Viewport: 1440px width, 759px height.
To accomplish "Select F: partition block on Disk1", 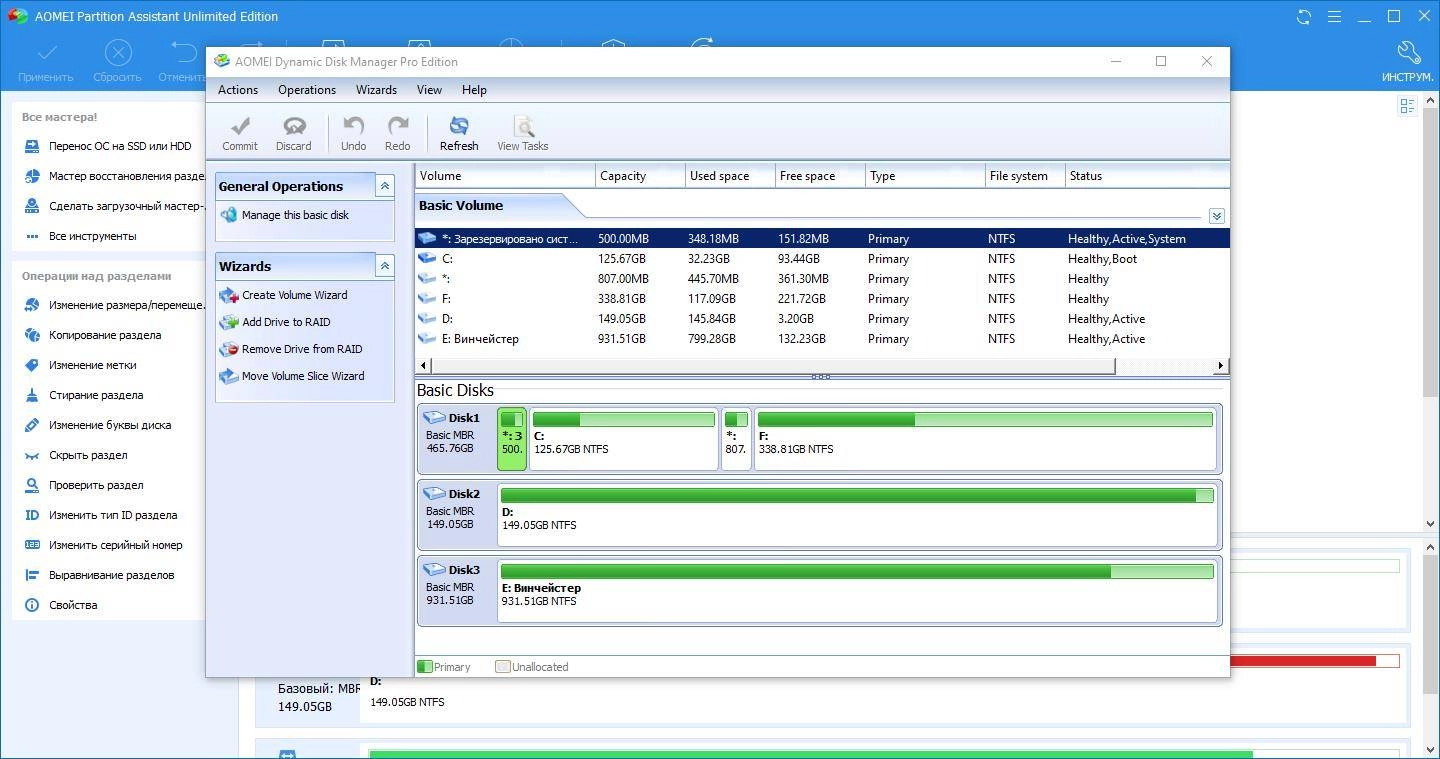I will pos(985,439).
